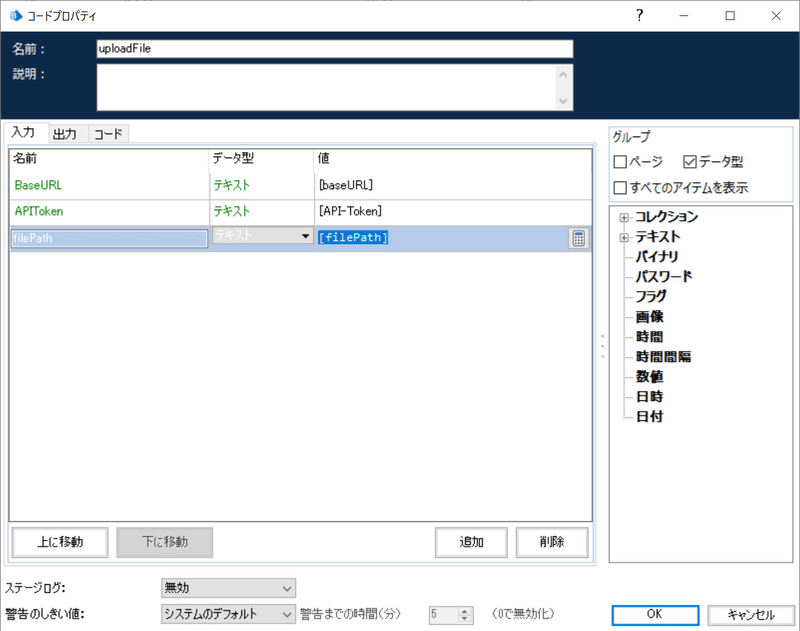This screenshot has height=631, width=800.
Task: Expand the コレクション tree node
Action: pos(624,218)
